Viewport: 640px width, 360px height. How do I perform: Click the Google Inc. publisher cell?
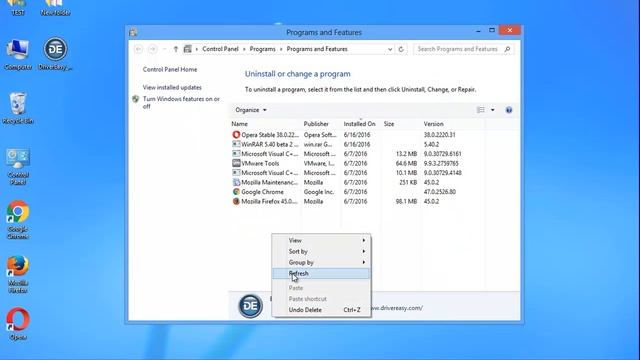coord(319,192)
